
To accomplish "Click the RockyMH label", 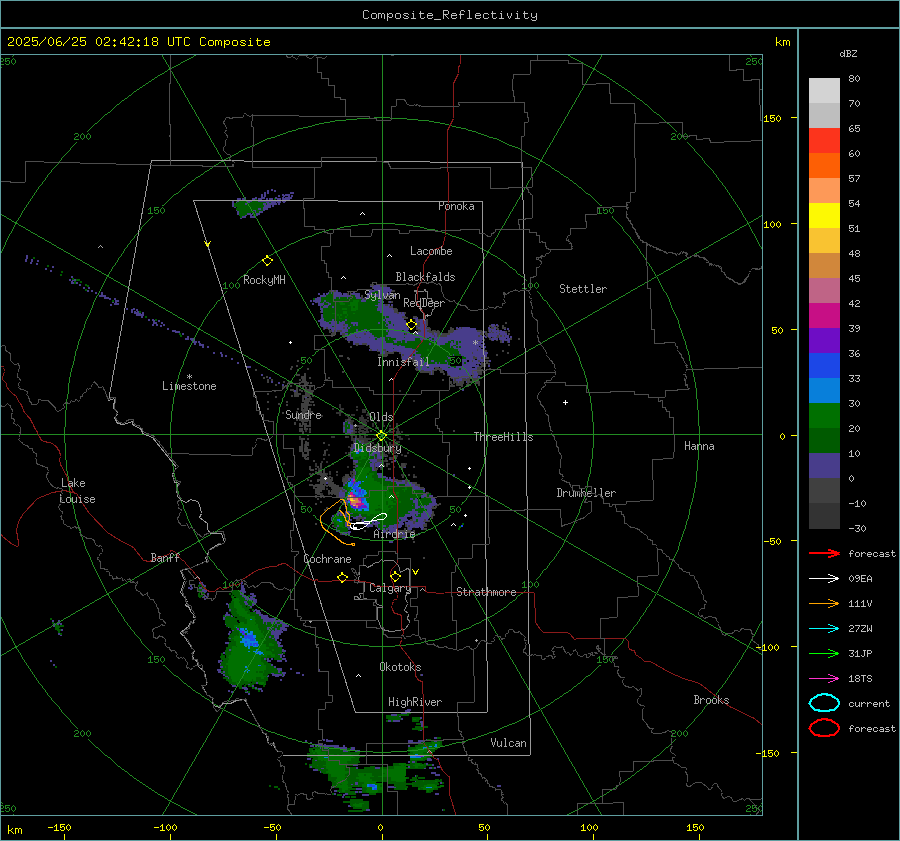I will coord(264,280).
